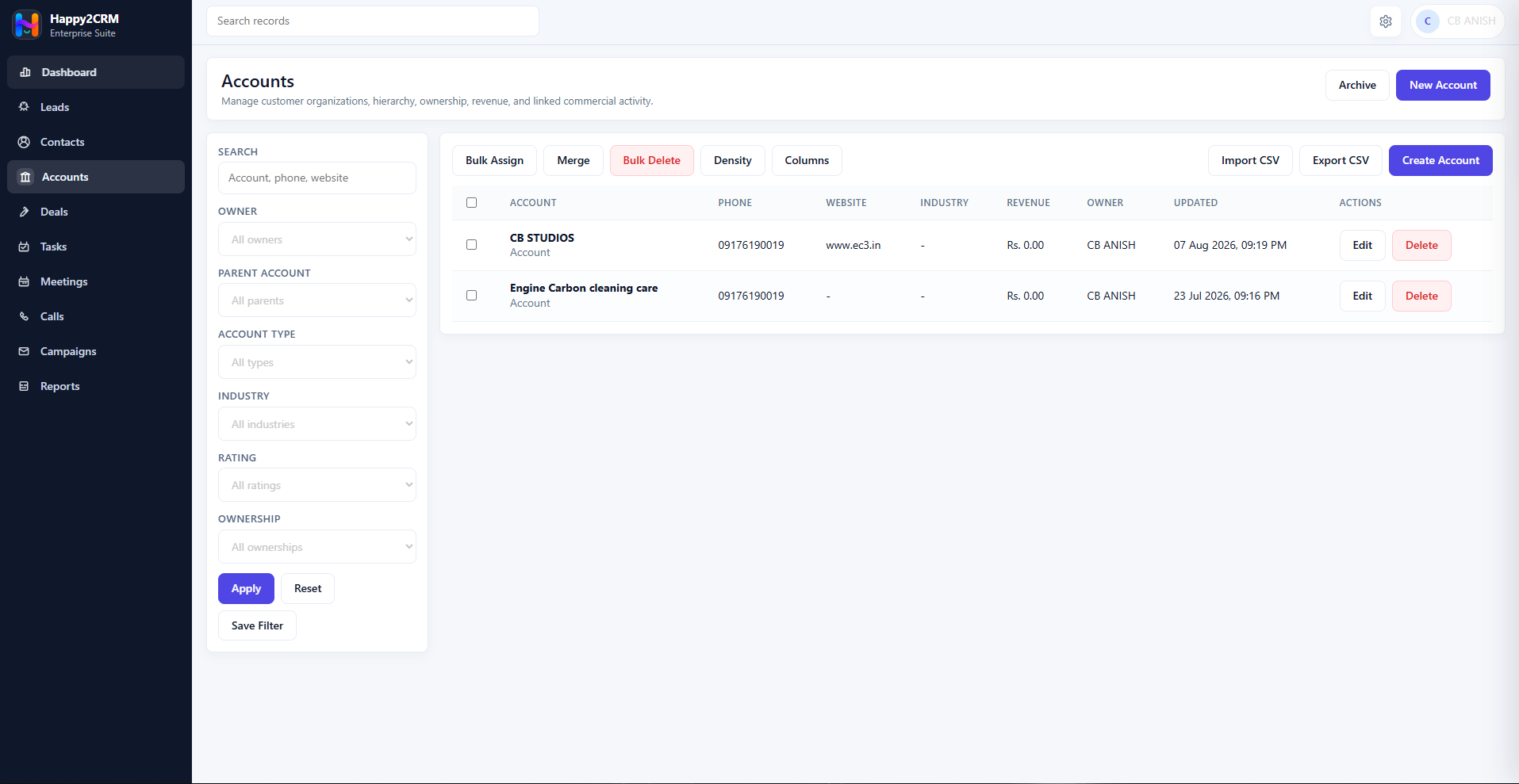Open the Tasks menu item
Screen dimensions: 1519x784
point(96,247)
